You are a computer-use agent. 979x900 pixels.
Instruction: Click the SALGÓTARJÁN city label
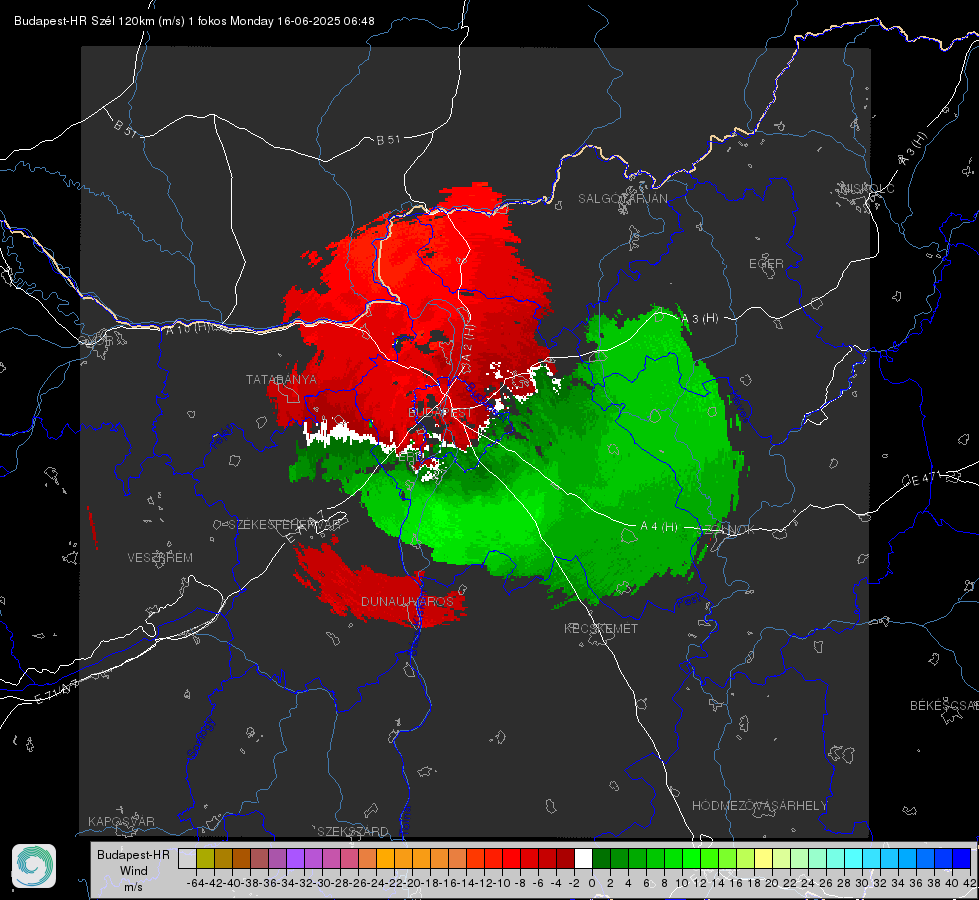(x=622, y=199)
